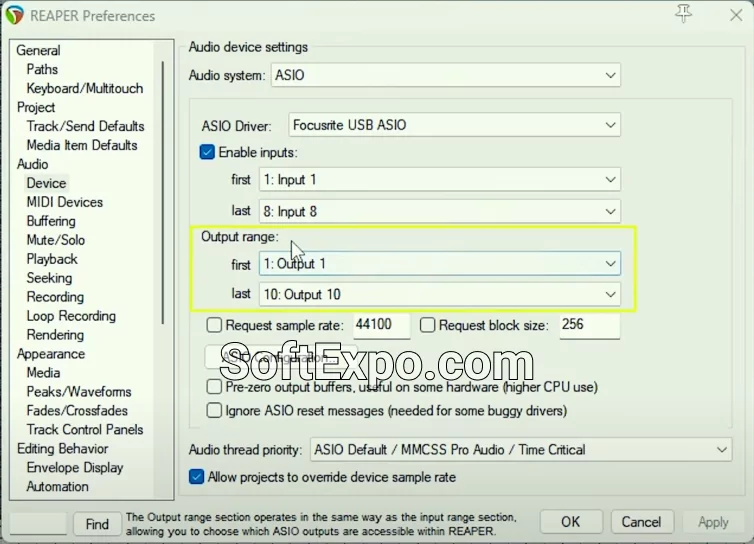Go to Track Control Panels settings
The height and width of the screenshot is (544, 754).
pos(84,429)
